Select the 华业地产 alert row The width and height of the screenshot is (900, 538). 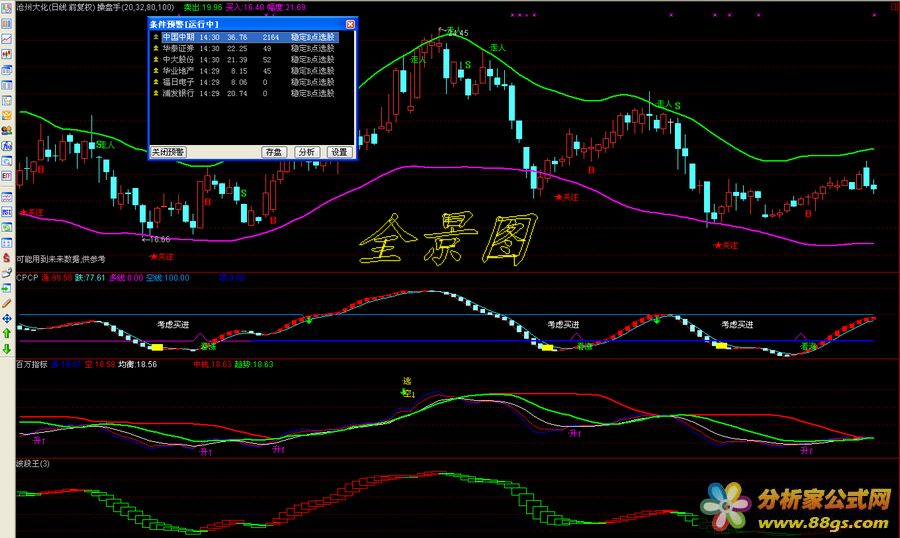244,71
